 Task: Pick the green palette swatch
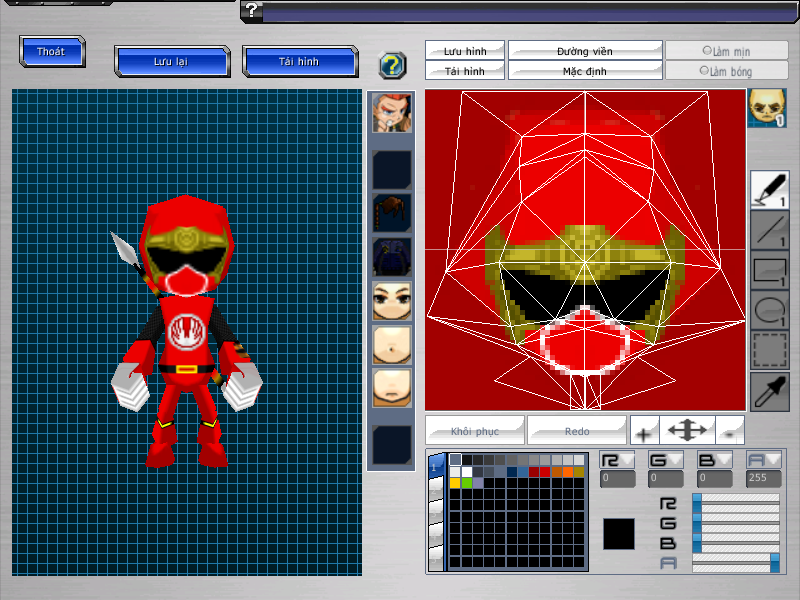click(x=466, y=483)
